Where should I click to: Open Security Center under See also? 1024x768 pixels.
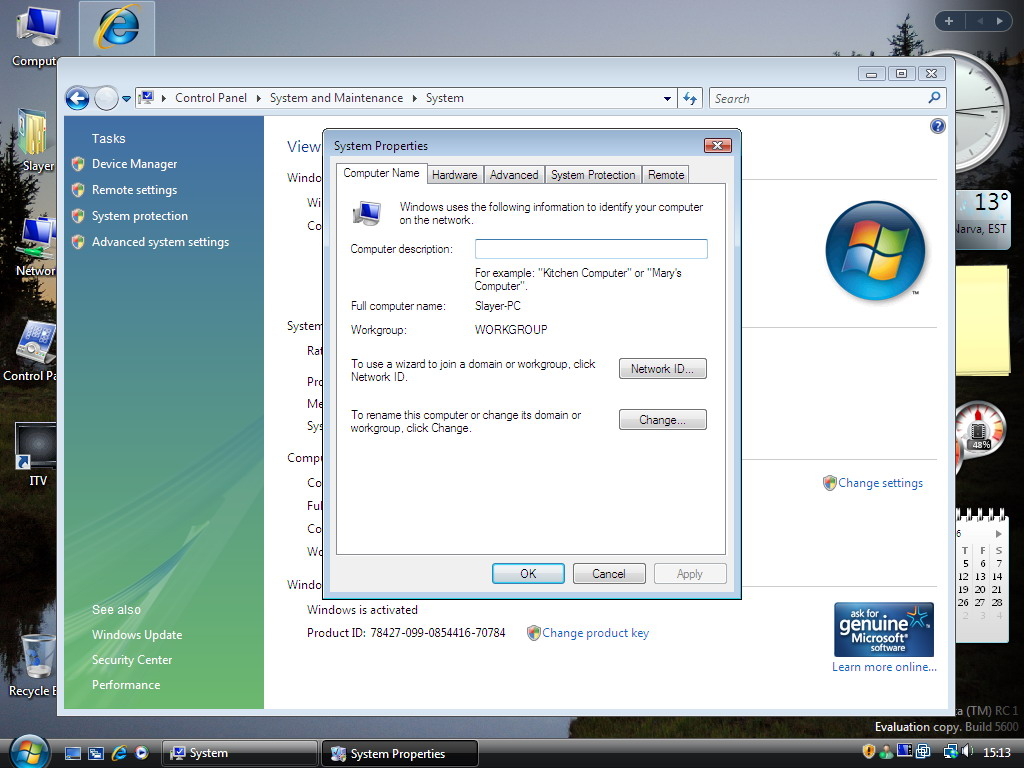132,660
